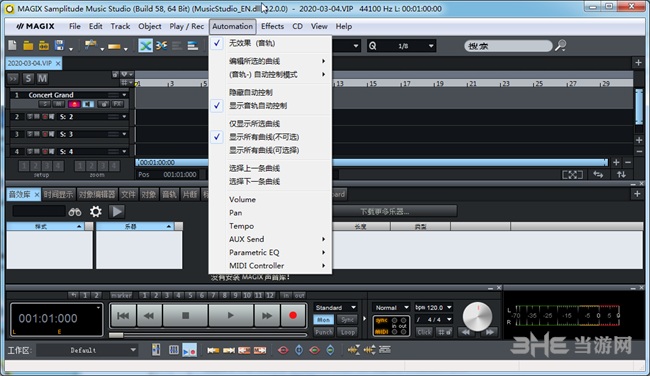
Task: Select 隐藏自动控制 menu entry
Action: click(270, 92)
